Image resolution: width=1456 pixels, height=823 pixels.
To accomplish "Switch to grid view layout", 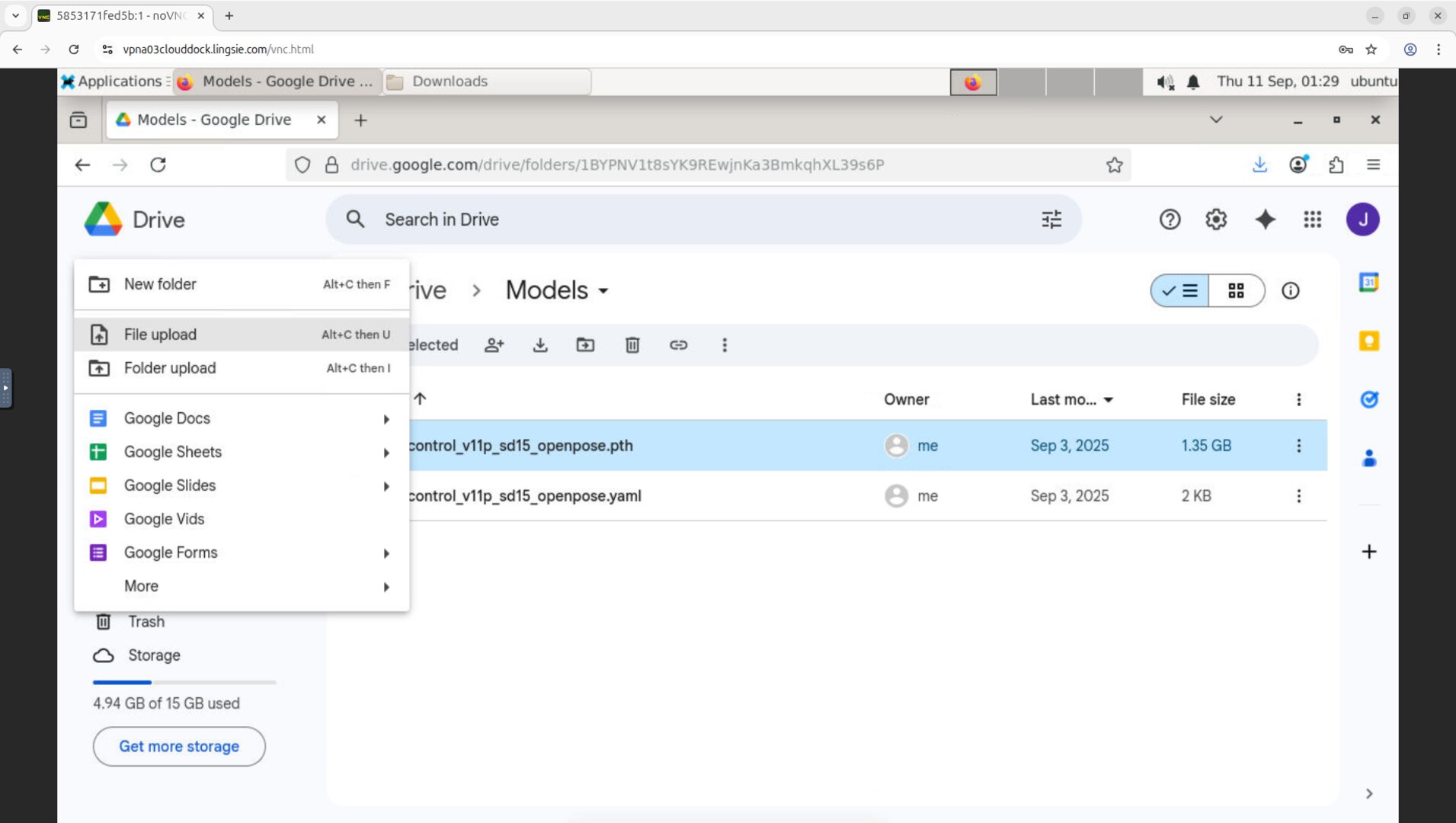I will point(1237,290).
